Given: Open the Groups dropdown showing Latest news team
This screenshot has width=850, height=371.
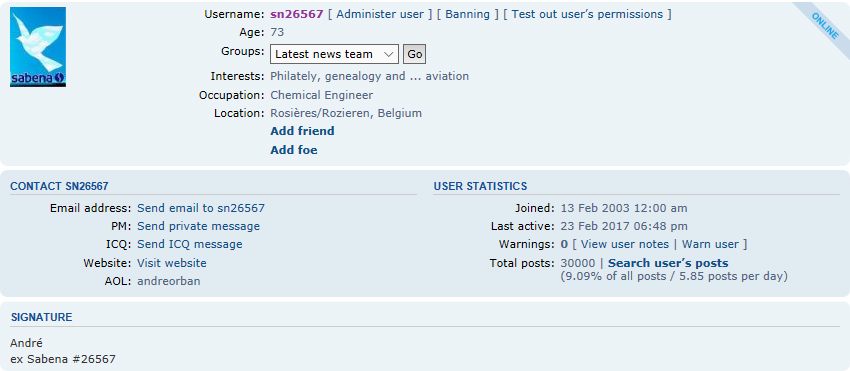Looking at the screenshot, I should coord(334,54).
